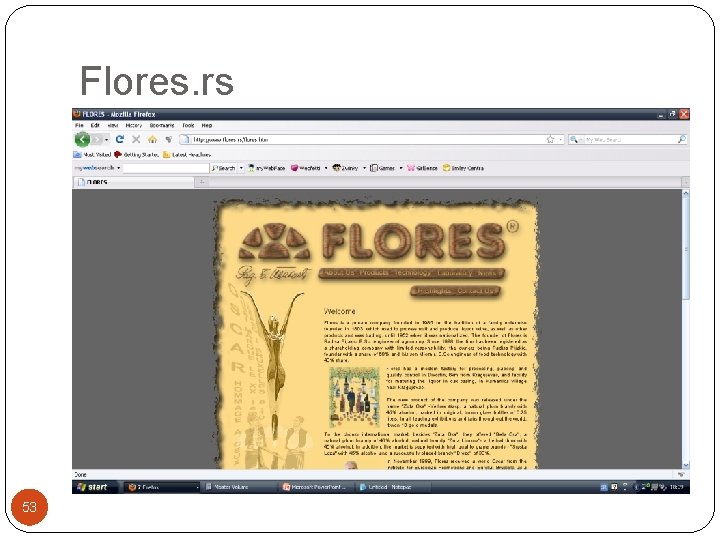Open a new tab with plus button
This screenshot has height=540, width=720.
[x=202, y=182]
